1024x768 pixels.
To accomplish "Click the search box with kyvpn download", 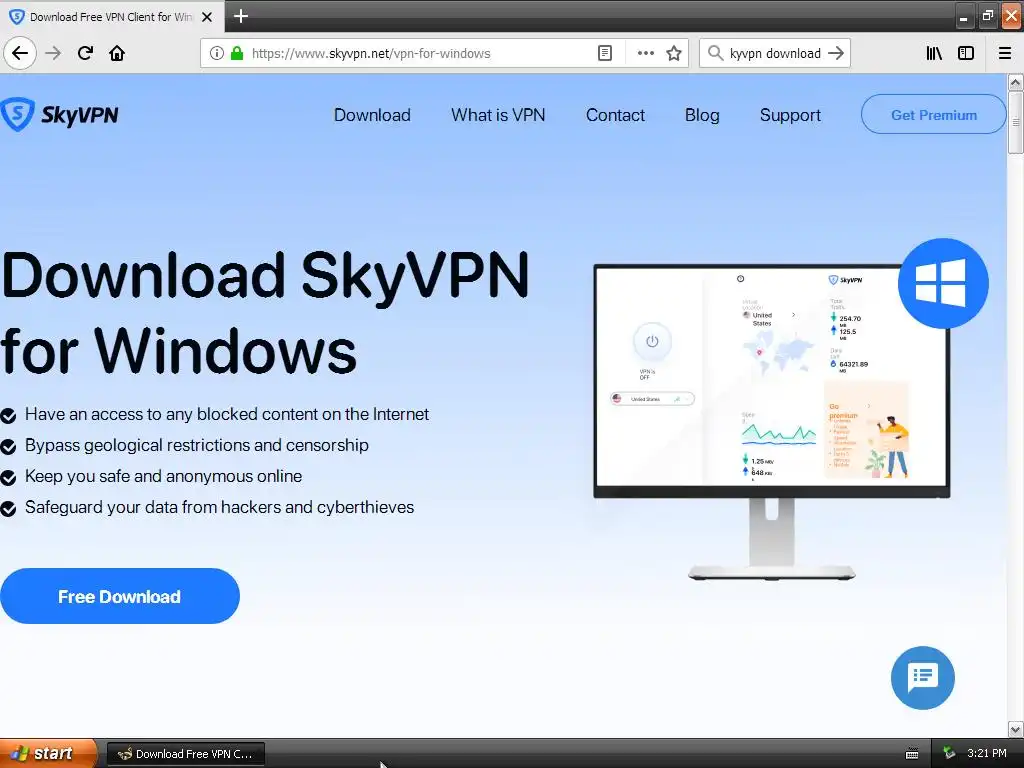I will pyautogui.click(x=775, y=53).
